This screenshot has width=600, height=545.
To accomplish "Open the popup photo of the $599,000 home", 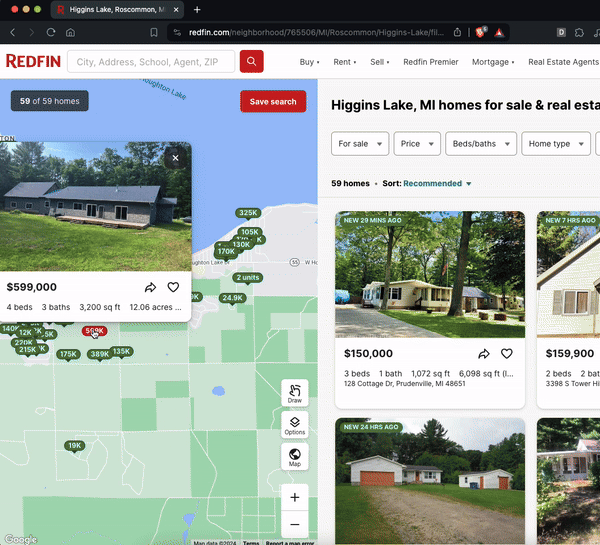I will (x=95, y=206).
